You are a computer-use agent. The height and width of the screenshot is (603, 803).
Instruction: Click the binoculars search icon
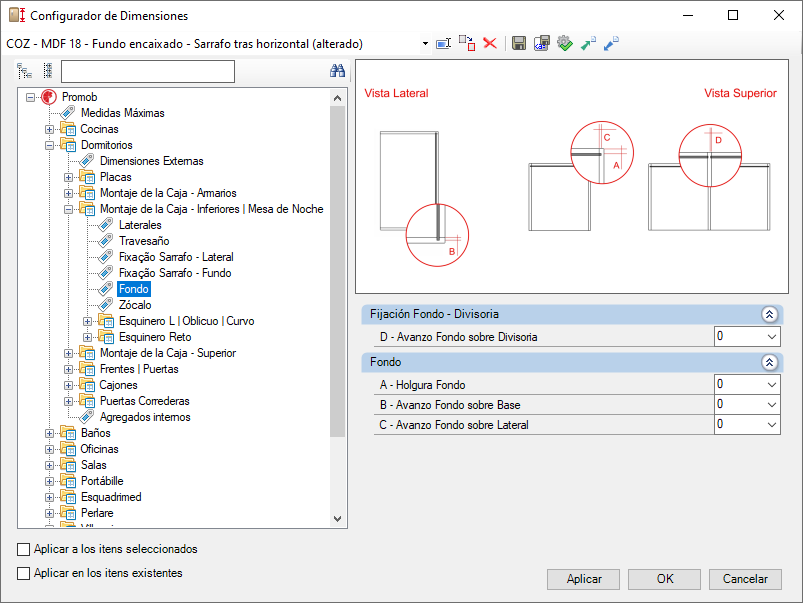click(337, 71)
